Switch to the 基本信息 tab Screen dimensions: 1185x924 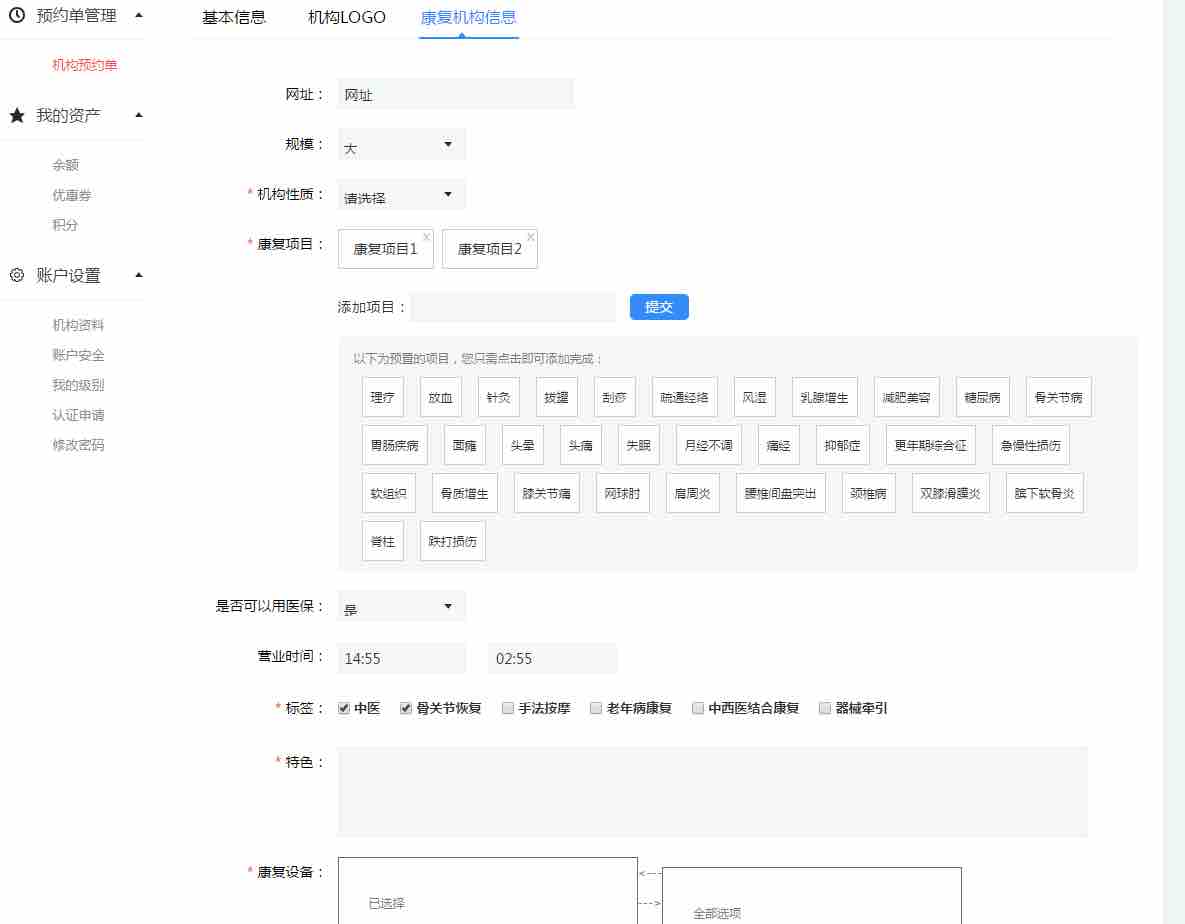point(234,17)
